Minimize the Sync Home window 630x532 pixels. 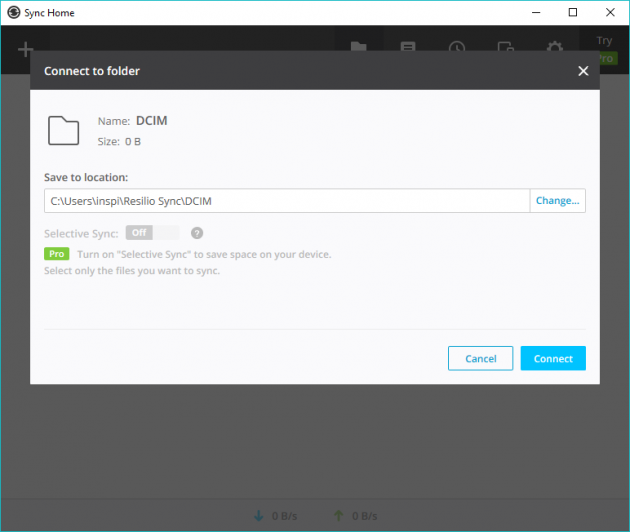(536, 12)
